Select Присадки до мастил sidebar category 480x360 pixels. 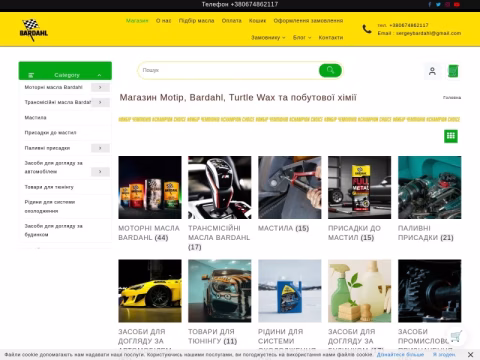click(50, 133)
